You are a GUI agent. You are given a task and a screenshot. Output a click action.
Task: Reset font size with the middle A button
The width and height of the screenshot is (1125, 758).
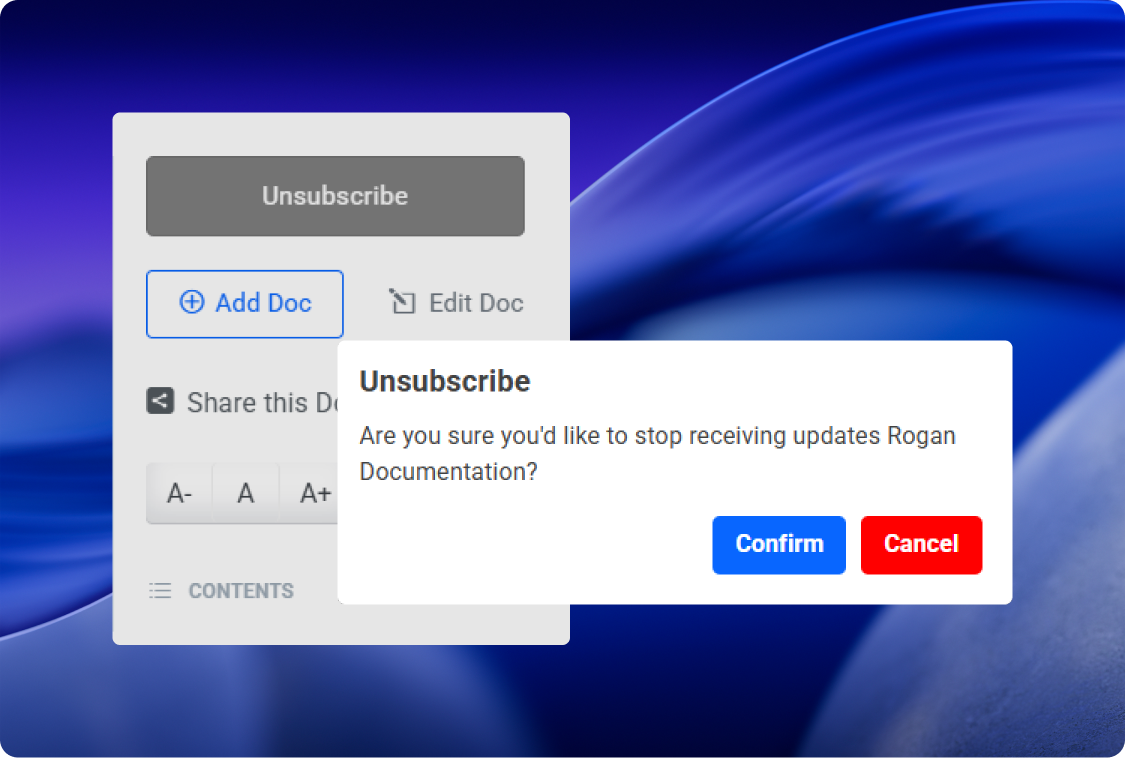point(246,493)
